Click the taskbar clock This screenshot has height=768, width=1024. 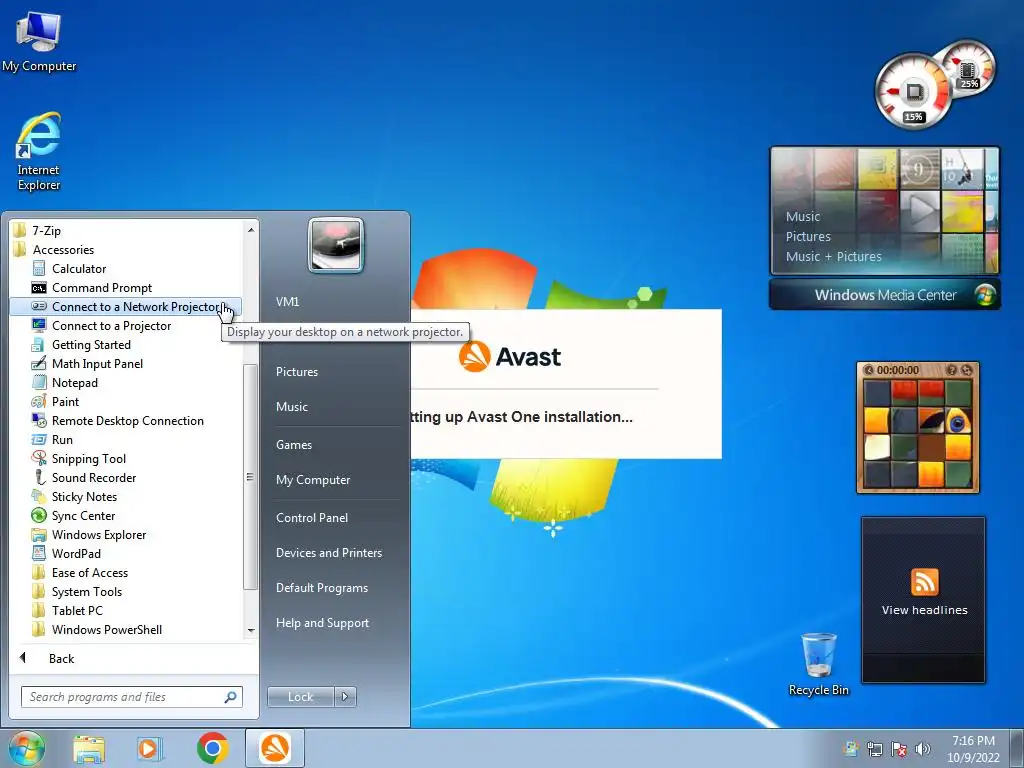coord(973,749)
